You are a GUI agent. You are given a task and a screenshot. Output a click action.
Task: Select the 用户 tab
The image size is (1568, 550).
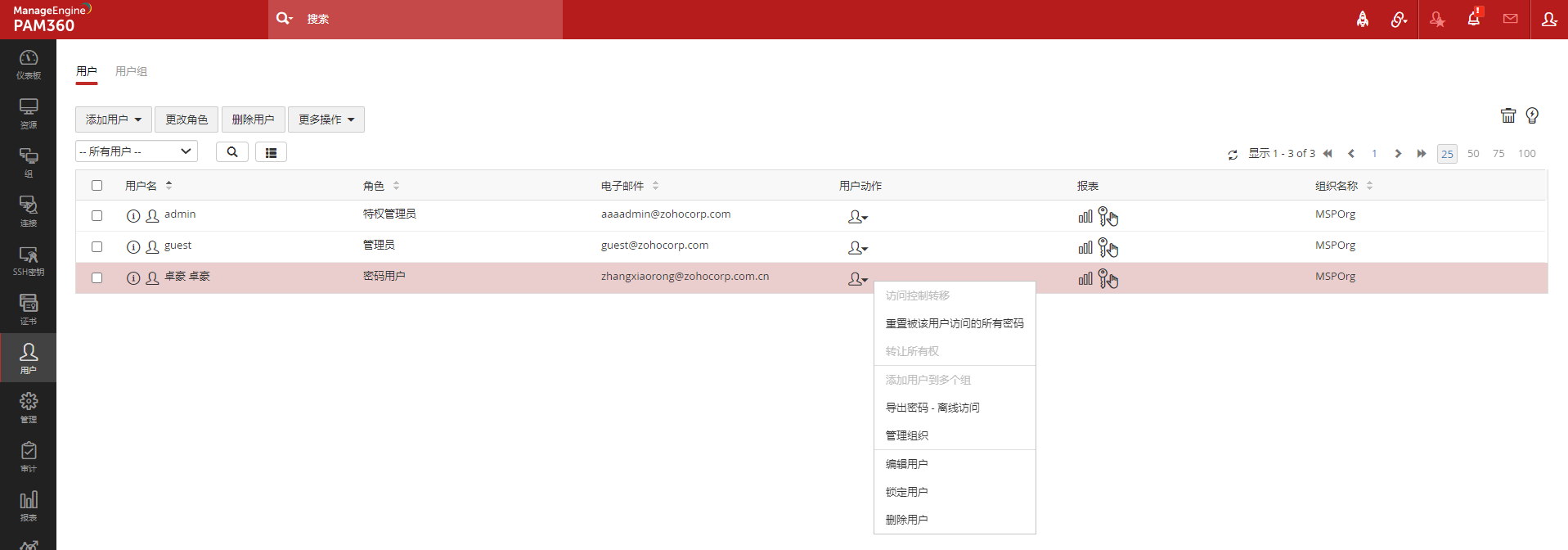point(87,71)
